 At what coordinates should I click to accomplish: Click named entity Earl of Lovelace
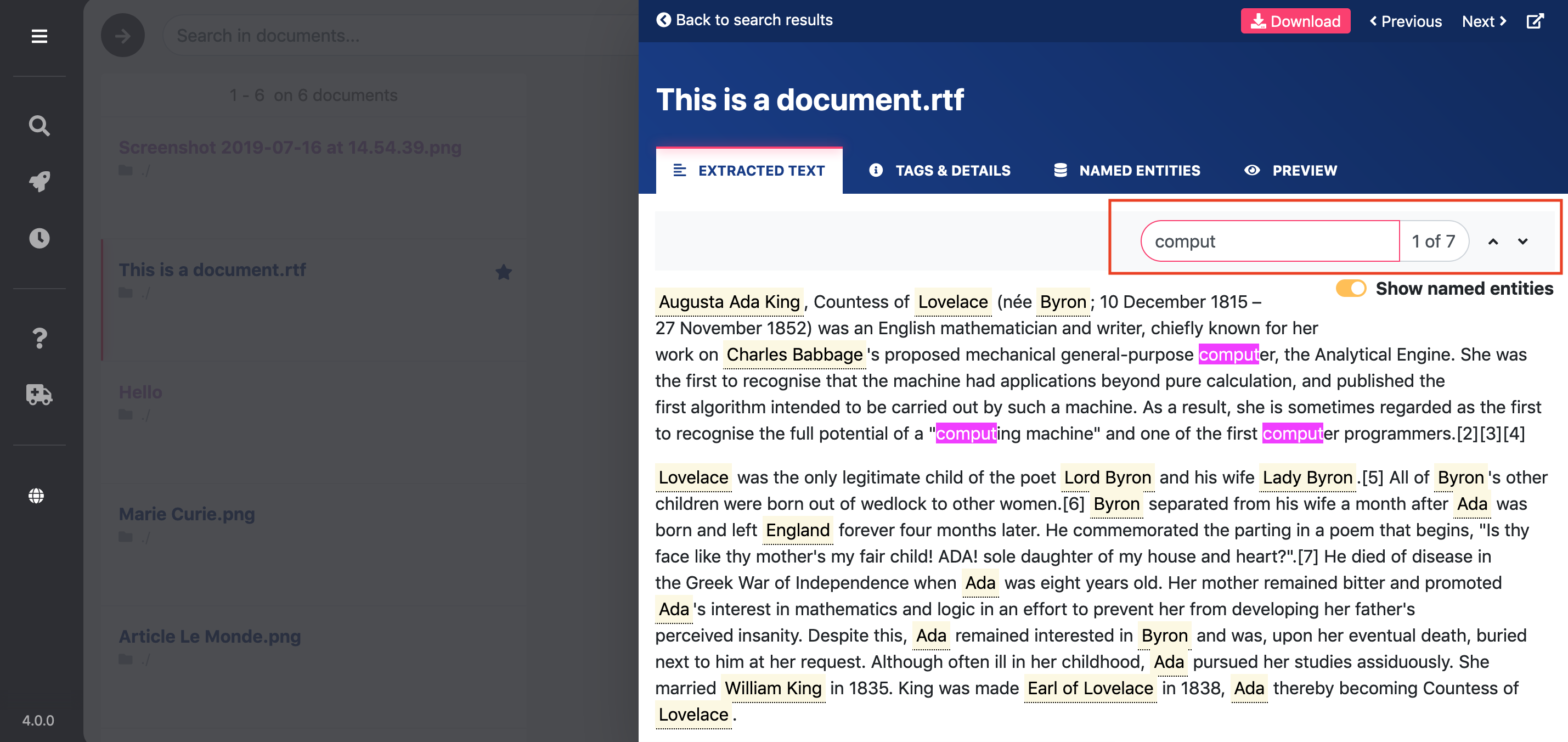(x=1090, y=688)
